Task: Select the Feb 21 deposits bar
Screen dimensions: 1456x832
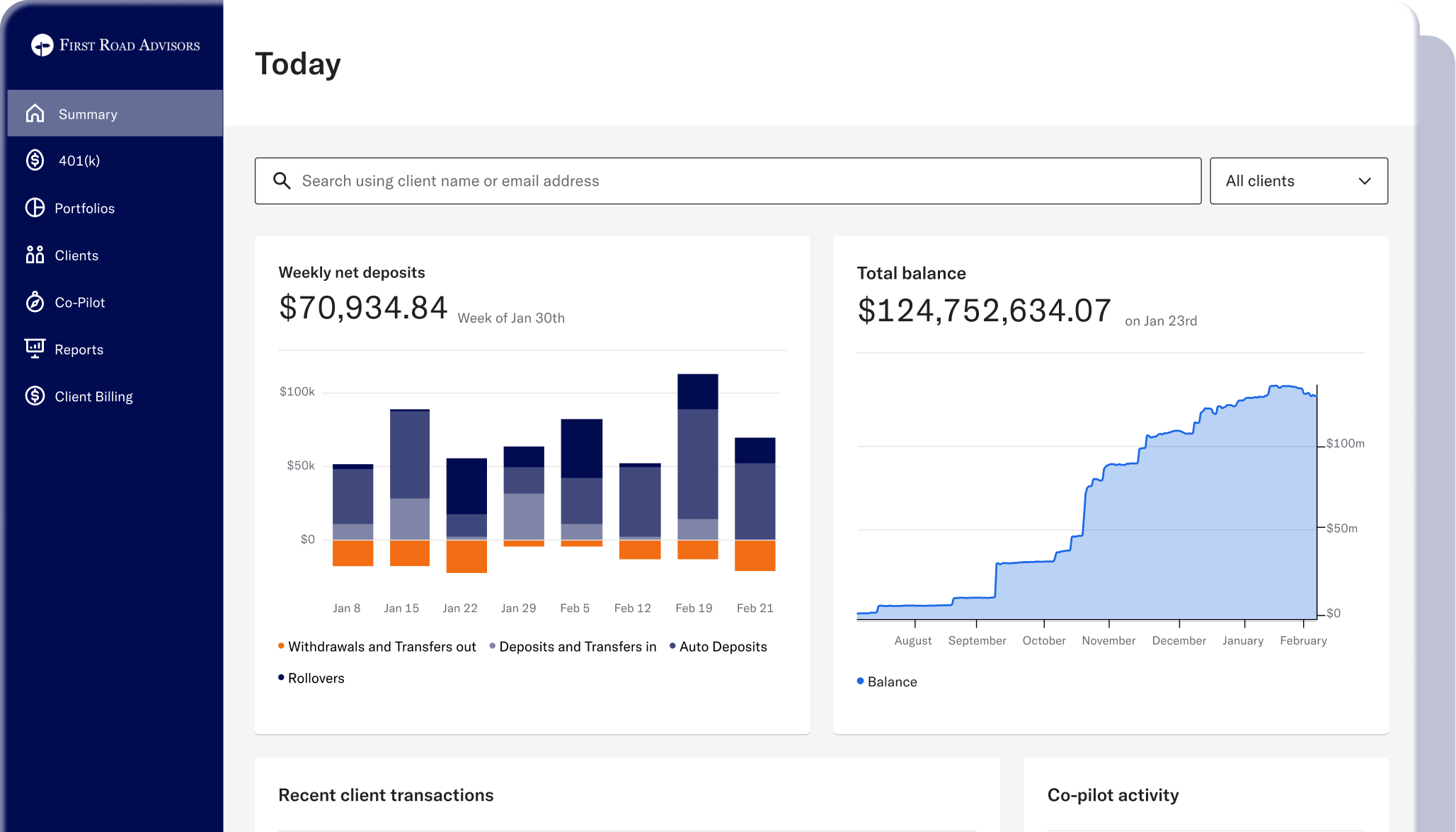Action: [x=755, y=504]
